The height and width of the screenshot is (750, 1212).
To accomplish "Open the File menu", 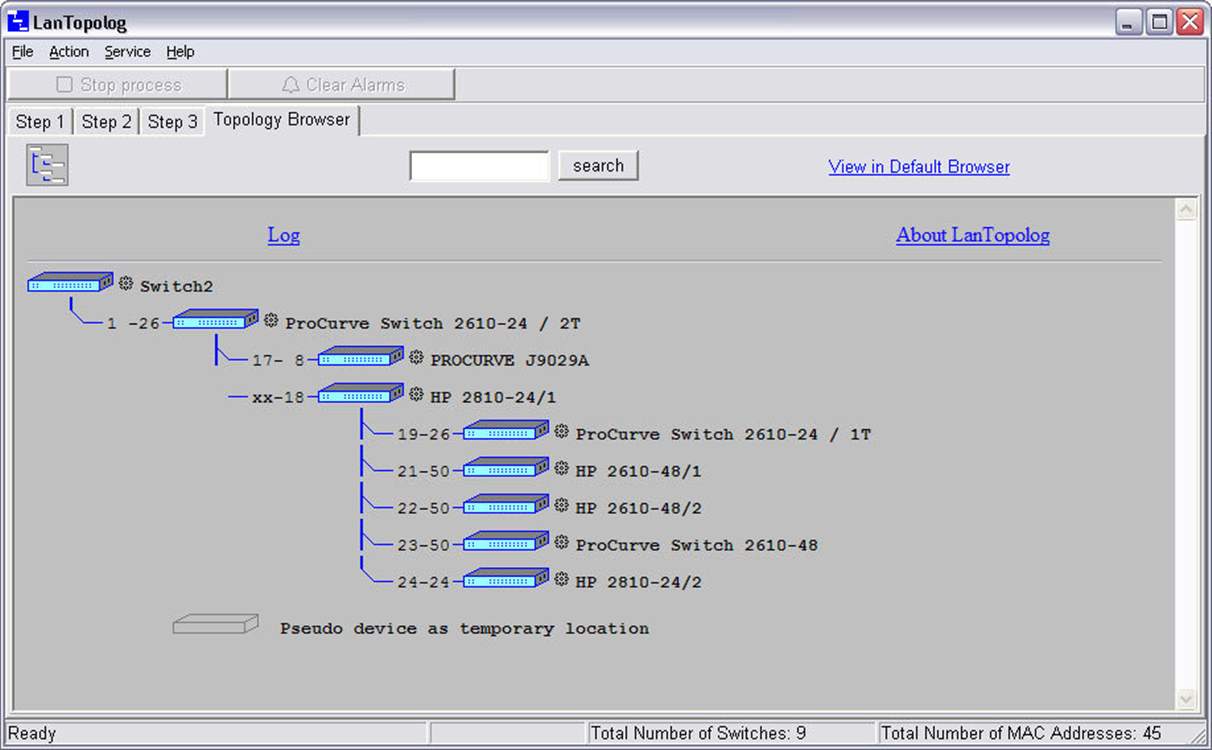I will coord(23,52).
